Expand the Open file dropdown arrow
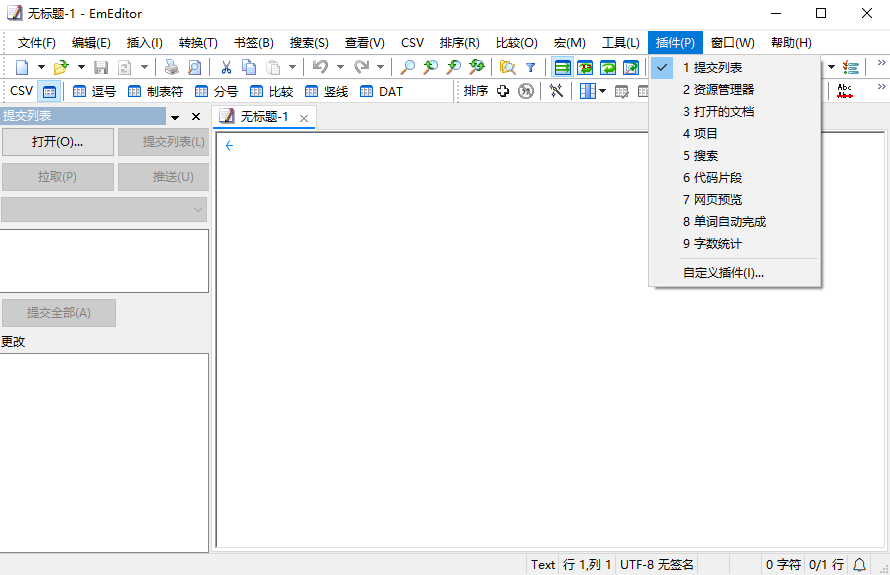Viewport: 890px width, 575px height. [81, 68]
